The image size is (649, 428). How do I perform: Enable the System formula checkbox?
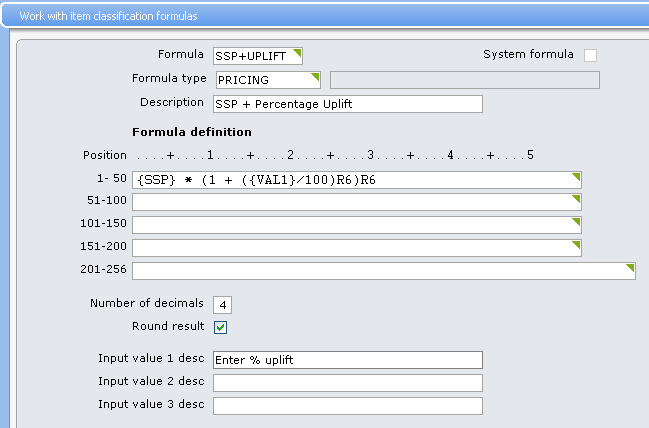[x=591, y=55]
